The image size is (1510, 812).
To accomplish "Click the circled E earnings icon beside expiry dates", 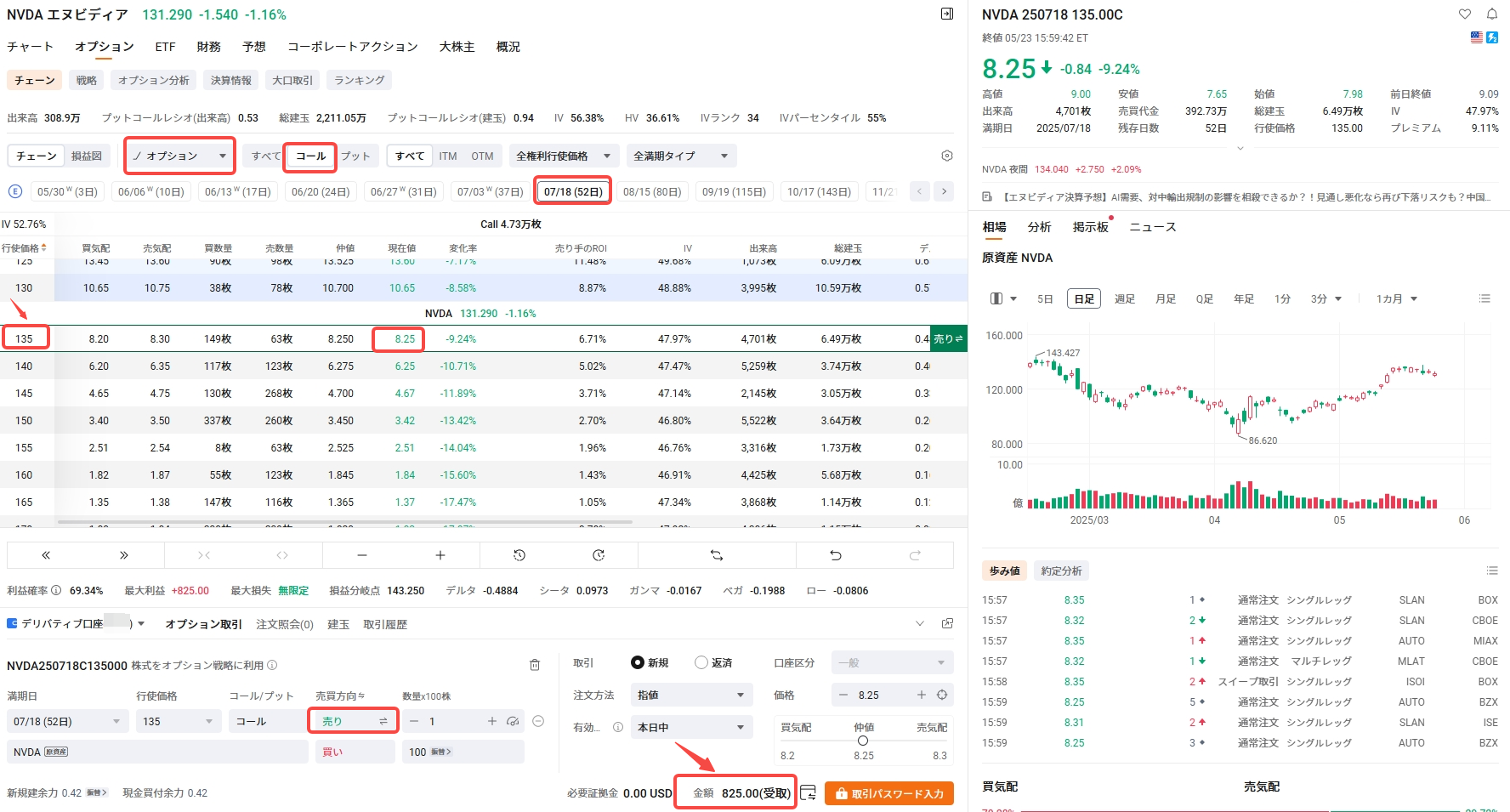I will (14, 191).
